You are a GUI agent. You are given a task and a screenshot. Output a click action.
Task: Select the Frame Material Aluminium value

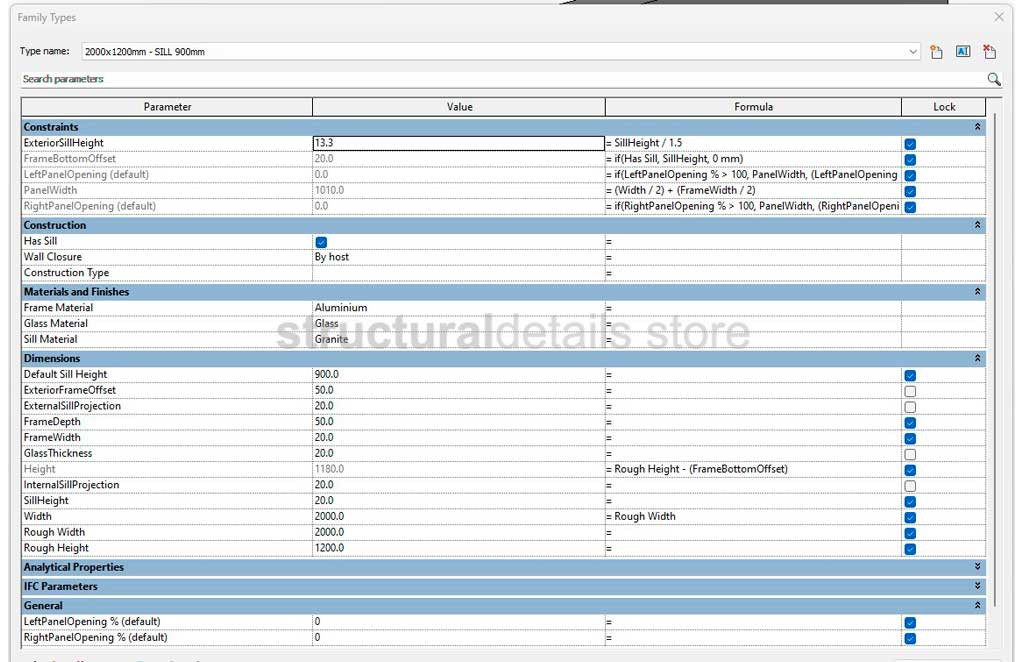point(457,308)
